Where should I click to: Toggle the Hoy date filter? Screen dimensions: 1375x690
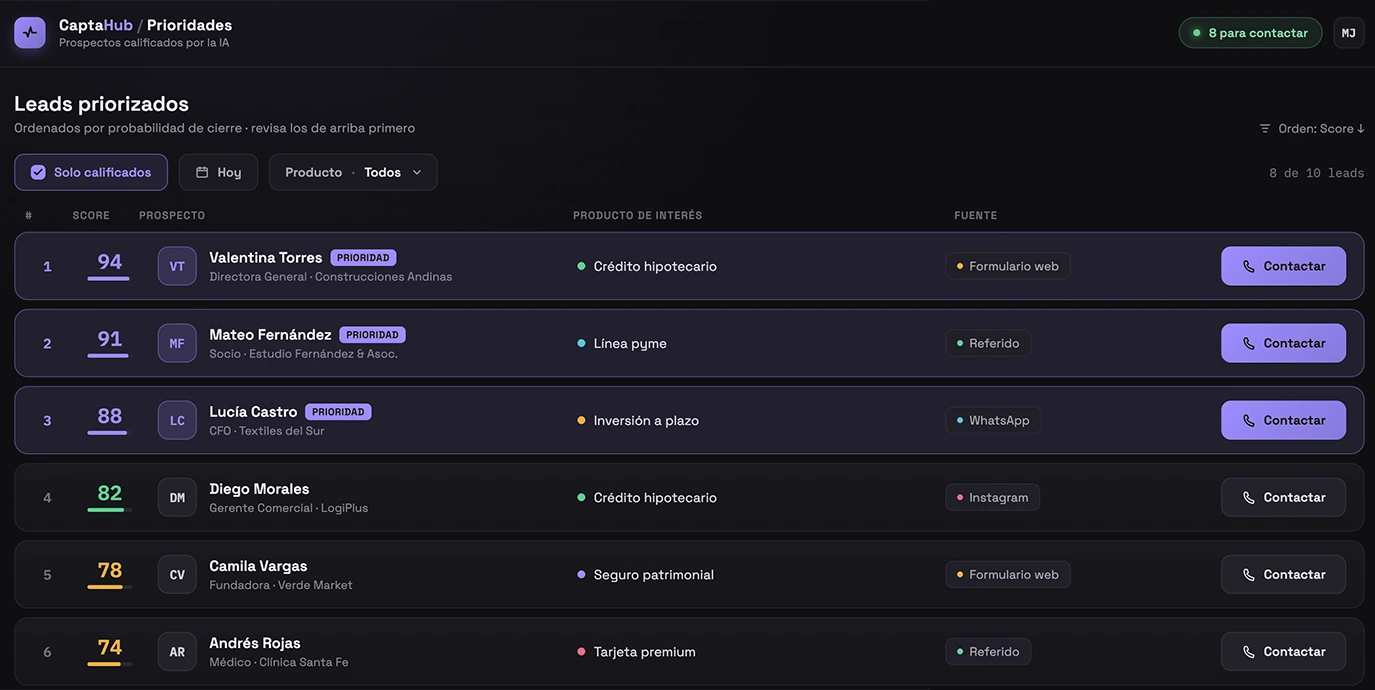218,172
